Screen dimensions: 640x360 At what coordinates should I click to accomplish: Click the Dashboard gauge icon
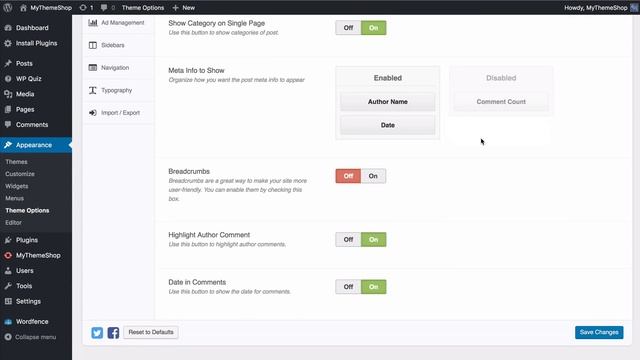pyautogui.click(x=8, y=28)
